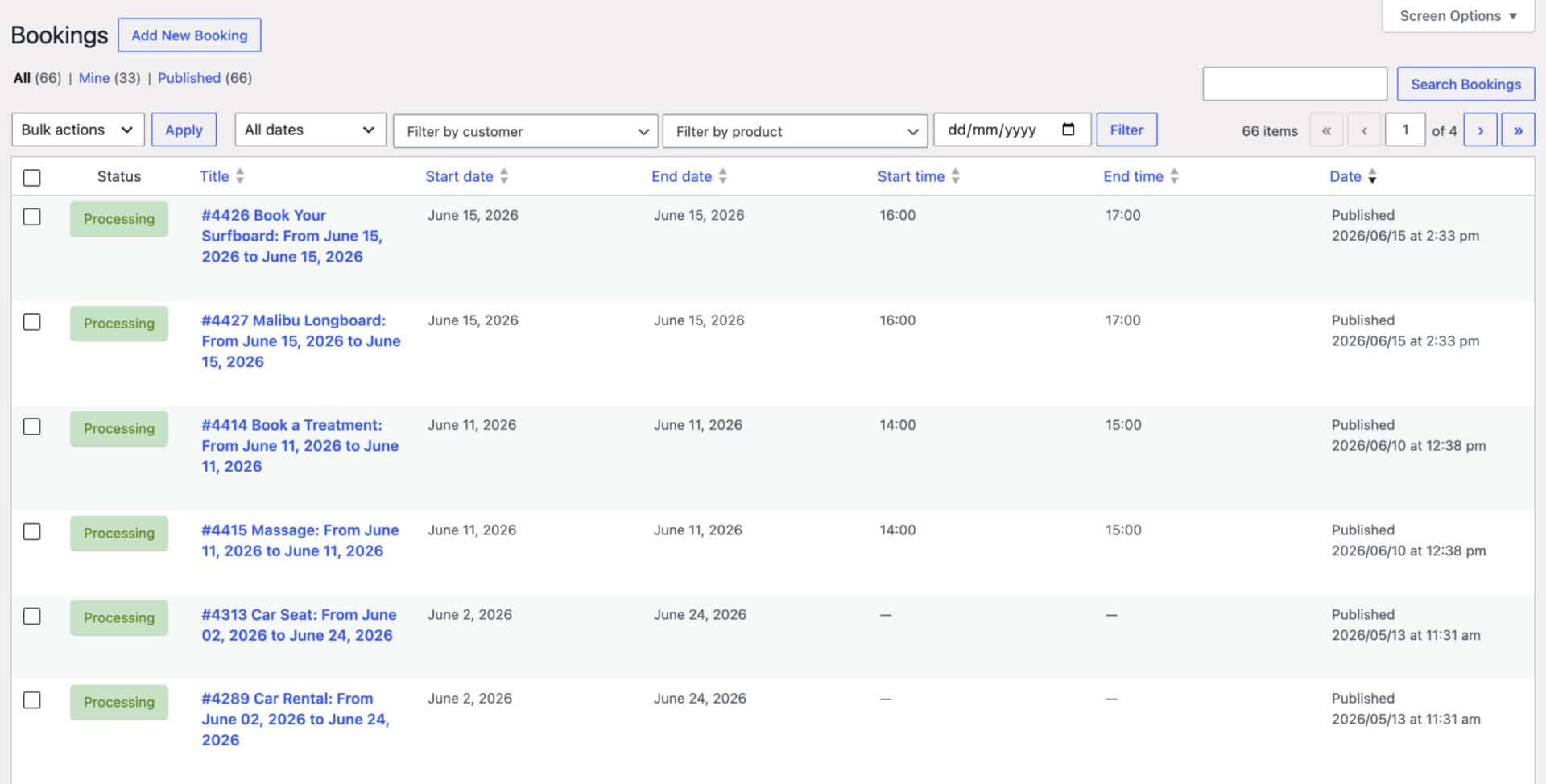
Task: Sort by Date column header
Action: (1345, 176)
